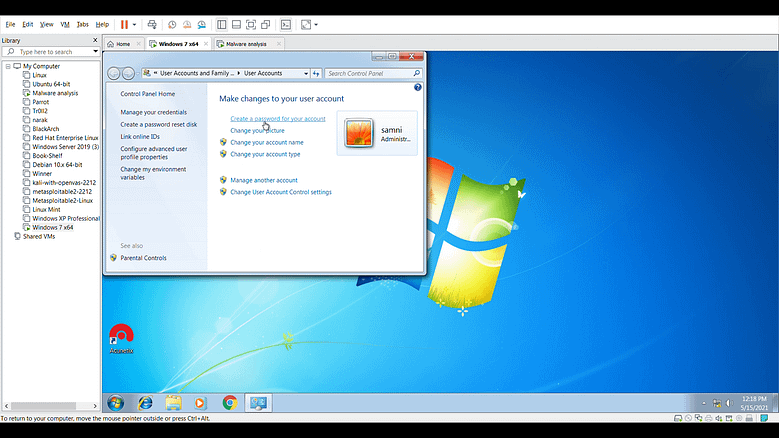Open the Snapshot Manager icon
Screen dimensions: 779x438
tap(202, 24)
